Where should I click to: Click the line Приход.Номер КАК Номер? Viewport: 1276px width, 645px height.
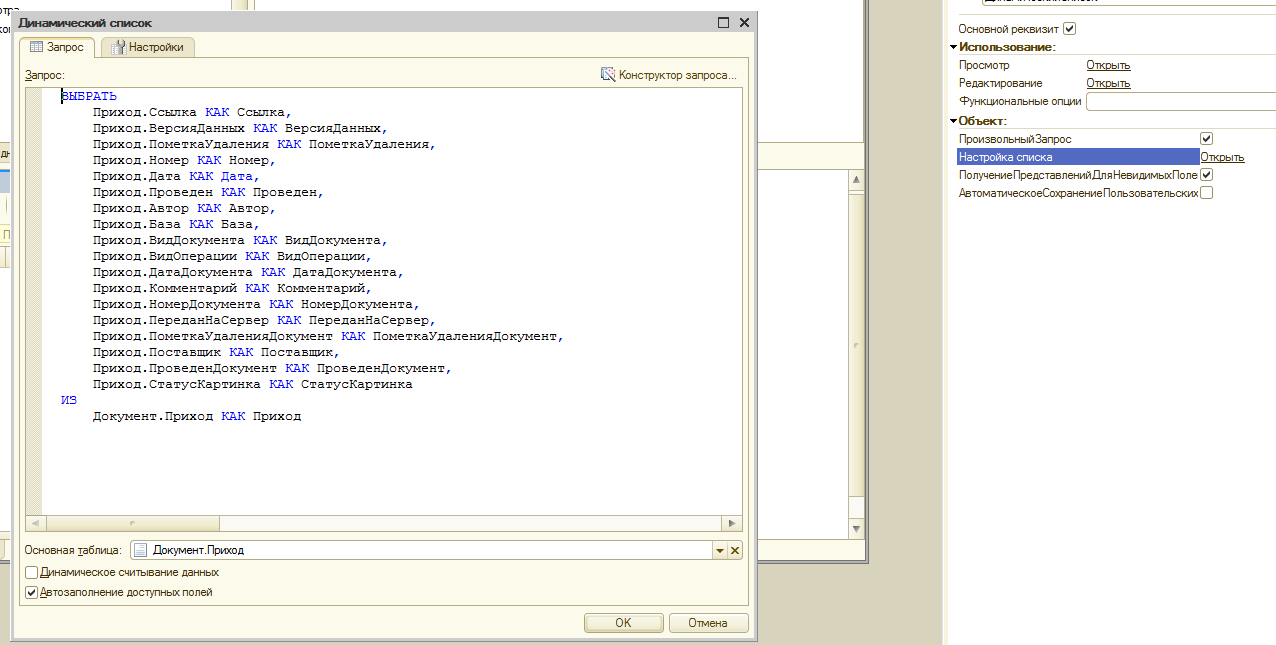184,160
